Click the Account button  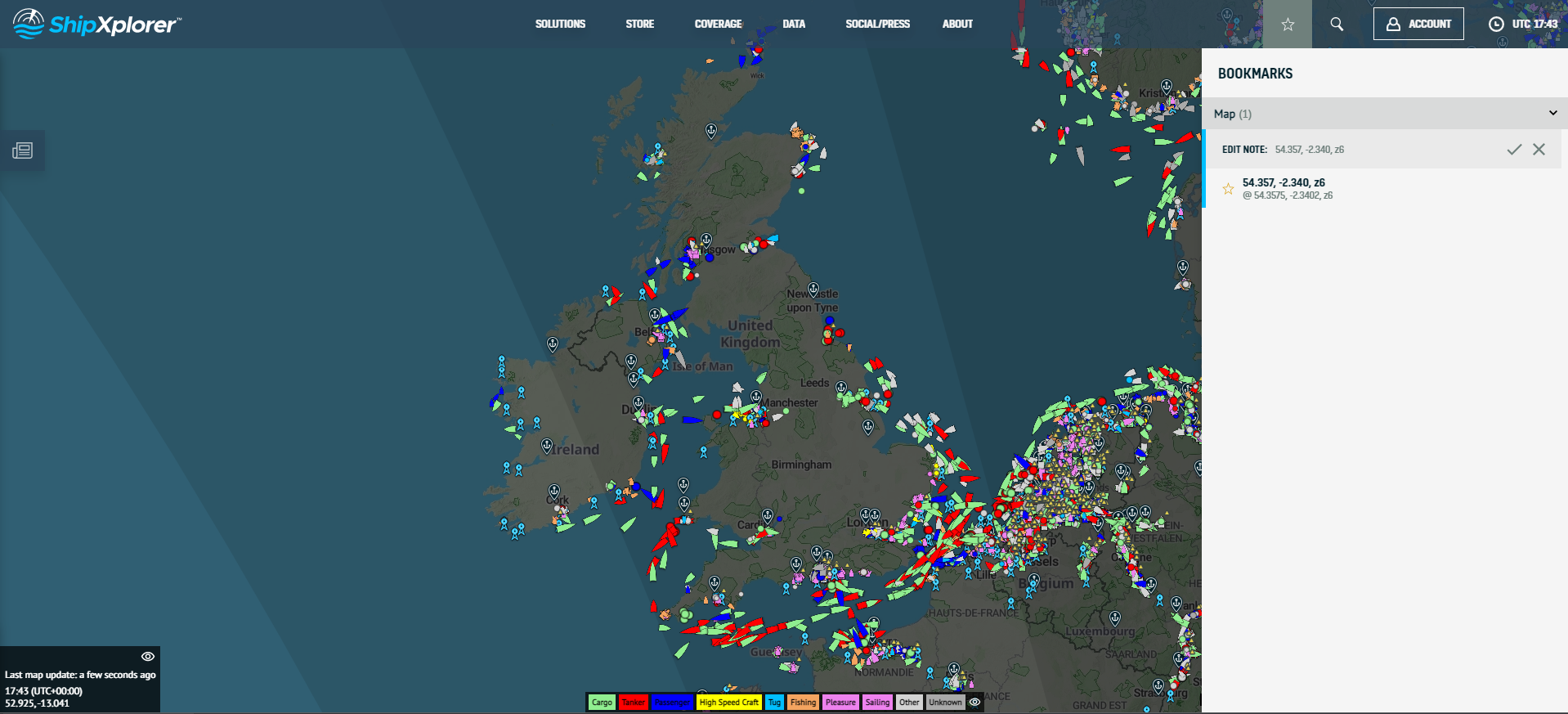click(x=1418, y=25)
